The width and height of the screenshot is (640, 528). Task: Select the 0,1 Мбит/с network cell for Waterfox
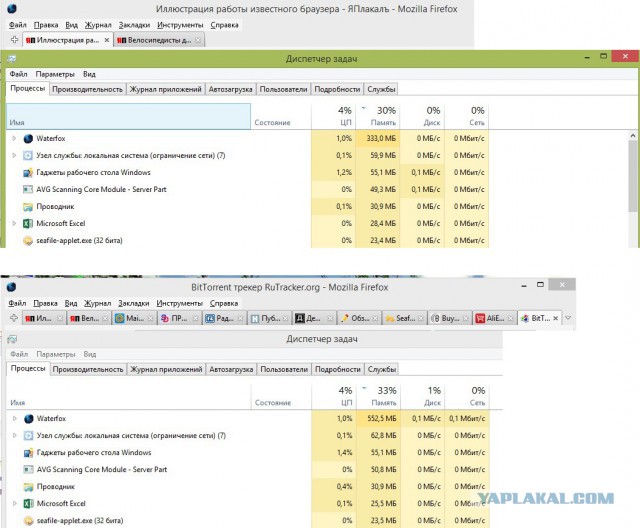pyautogui.click(x=467, y=418)
